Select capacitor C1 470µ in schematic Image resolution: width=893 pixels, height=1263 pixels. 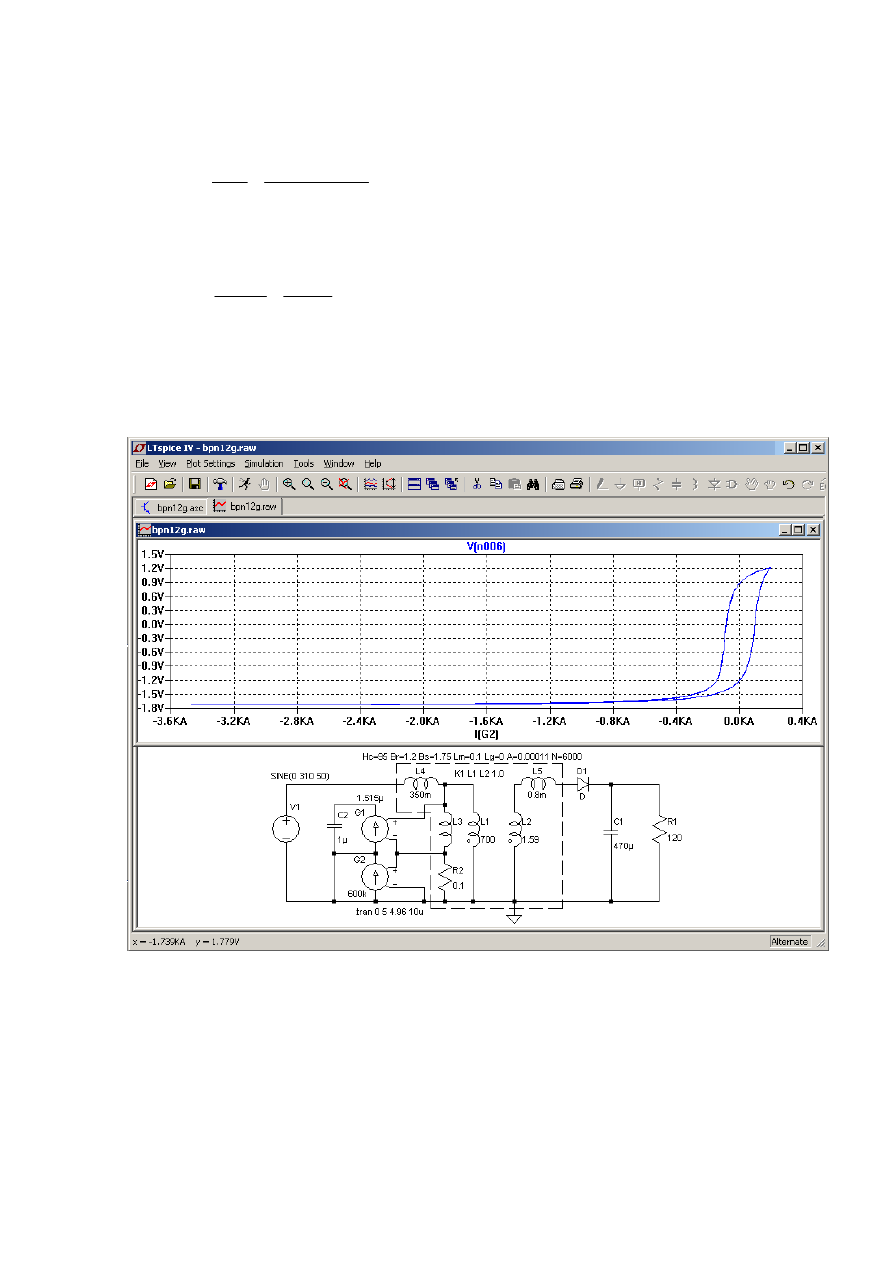coord(611,831)
